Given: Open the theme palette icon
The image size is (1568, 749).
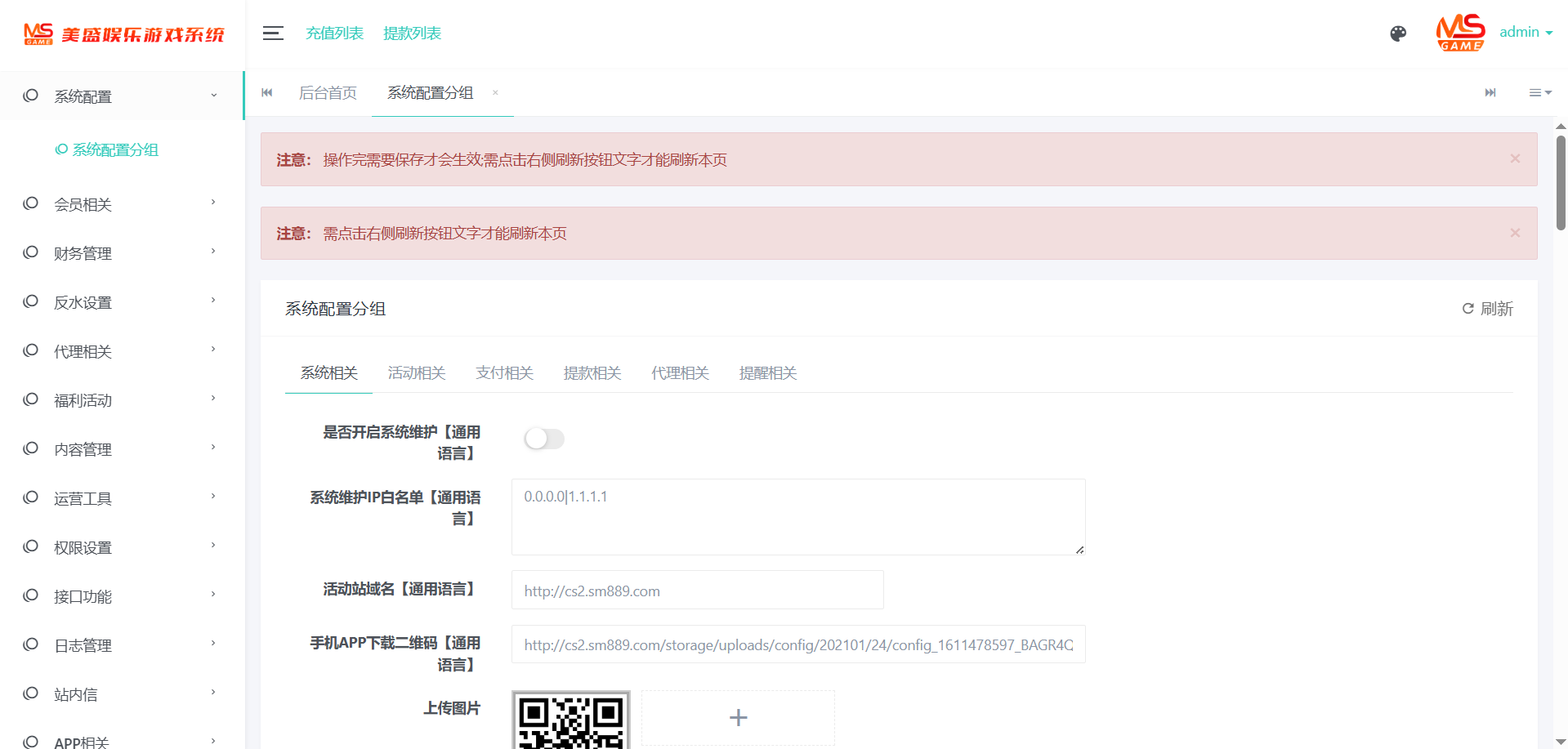Looking at the screenshot, I should pyautogui.click(x=1398, y=33).
